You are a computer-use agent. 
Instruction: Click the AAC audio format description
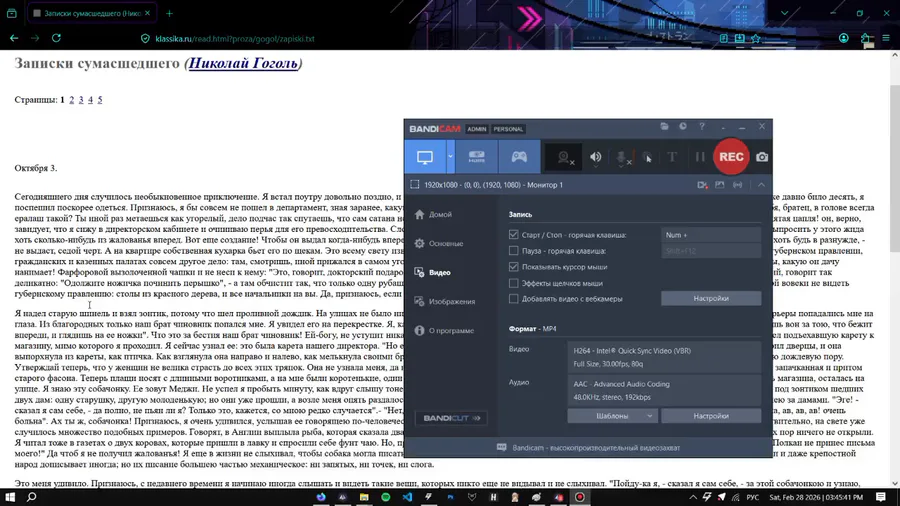pyautogui.click(x=664, y=390)
